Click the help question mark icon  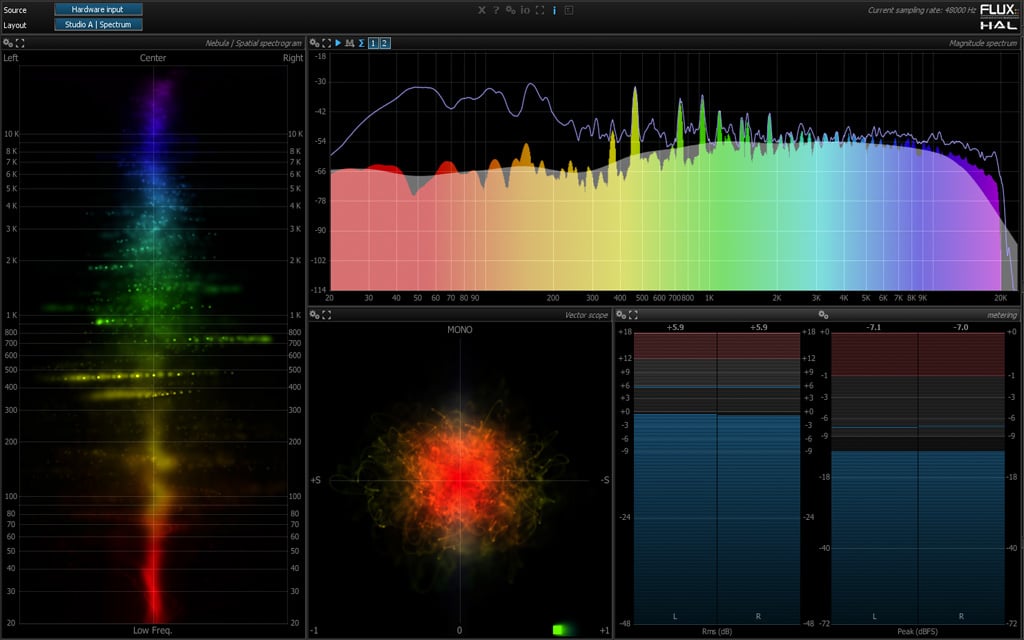pos(496,10)
